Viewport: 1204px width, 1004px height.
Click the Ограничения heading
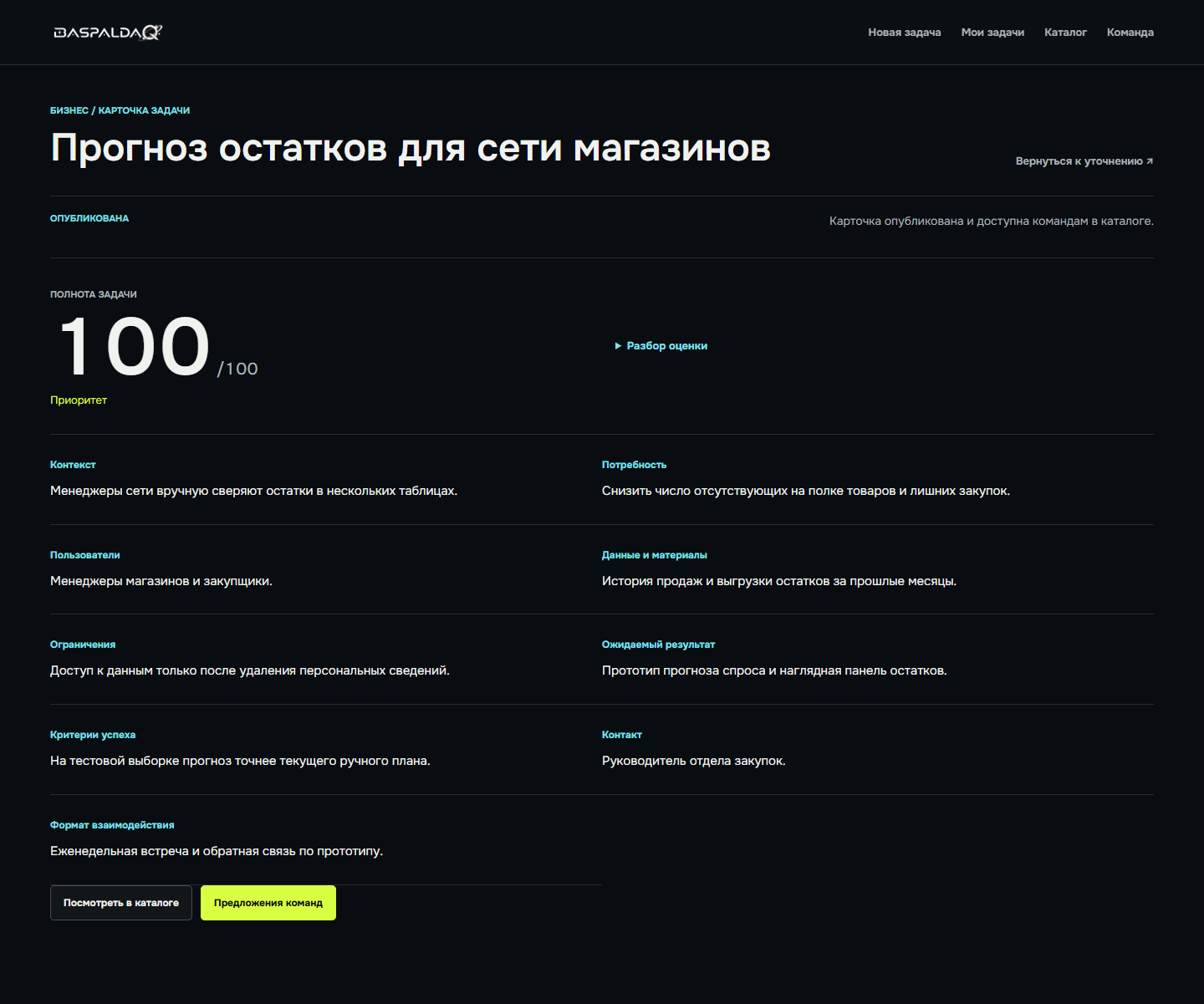point(83,645)
